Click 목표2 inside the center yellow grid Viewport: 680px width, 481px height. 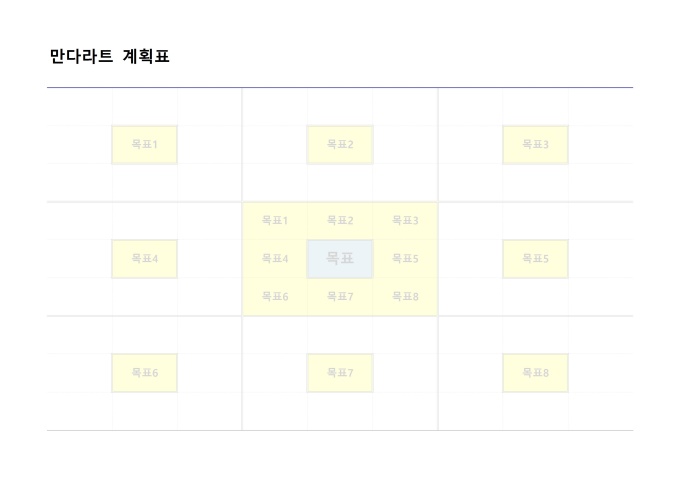(340, 221)
